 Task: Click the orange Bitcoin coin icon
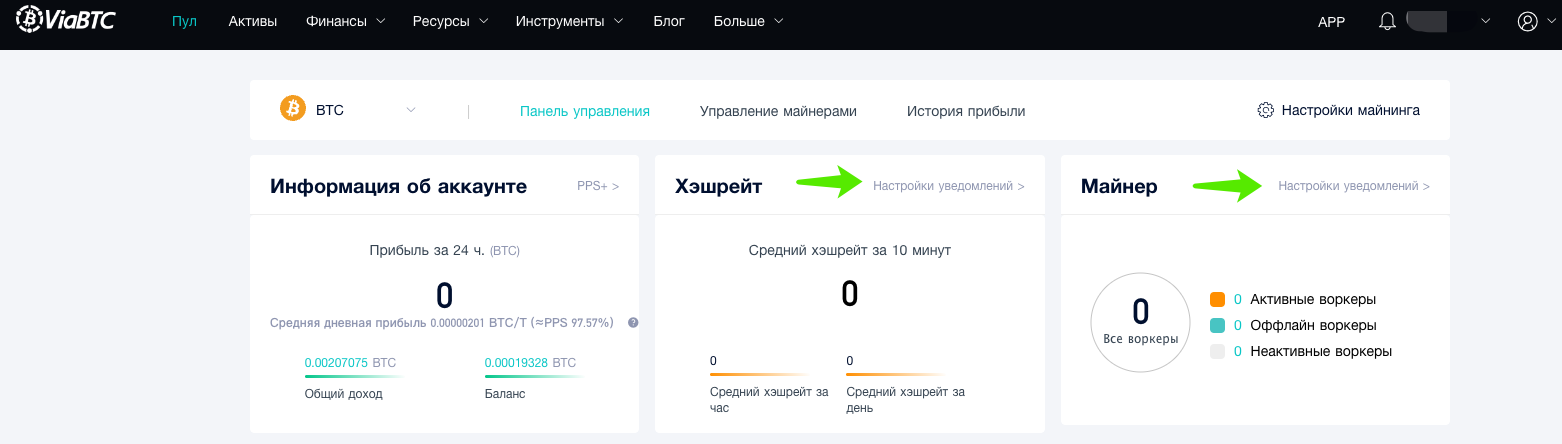292,109
